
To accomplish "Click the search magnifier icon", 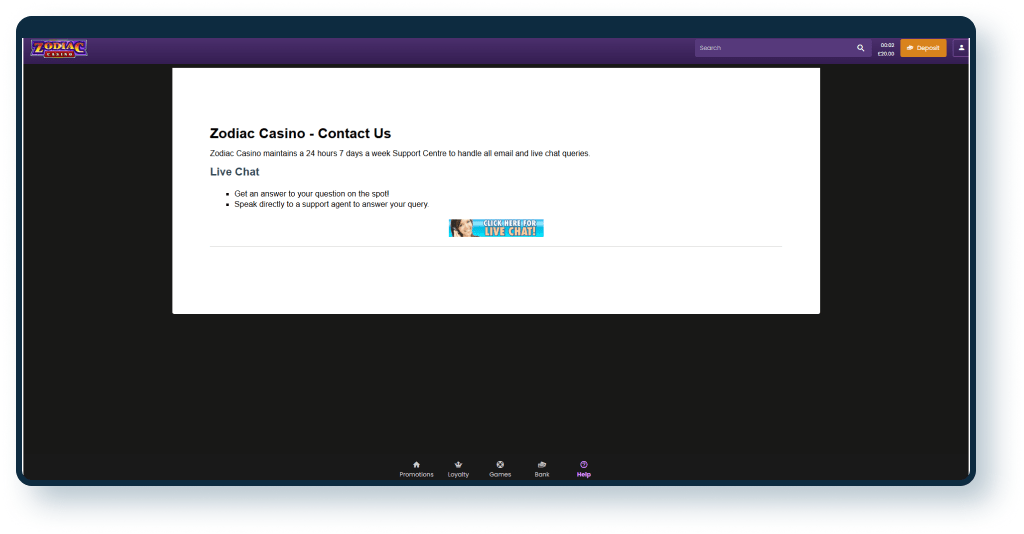I will point(861,48).
